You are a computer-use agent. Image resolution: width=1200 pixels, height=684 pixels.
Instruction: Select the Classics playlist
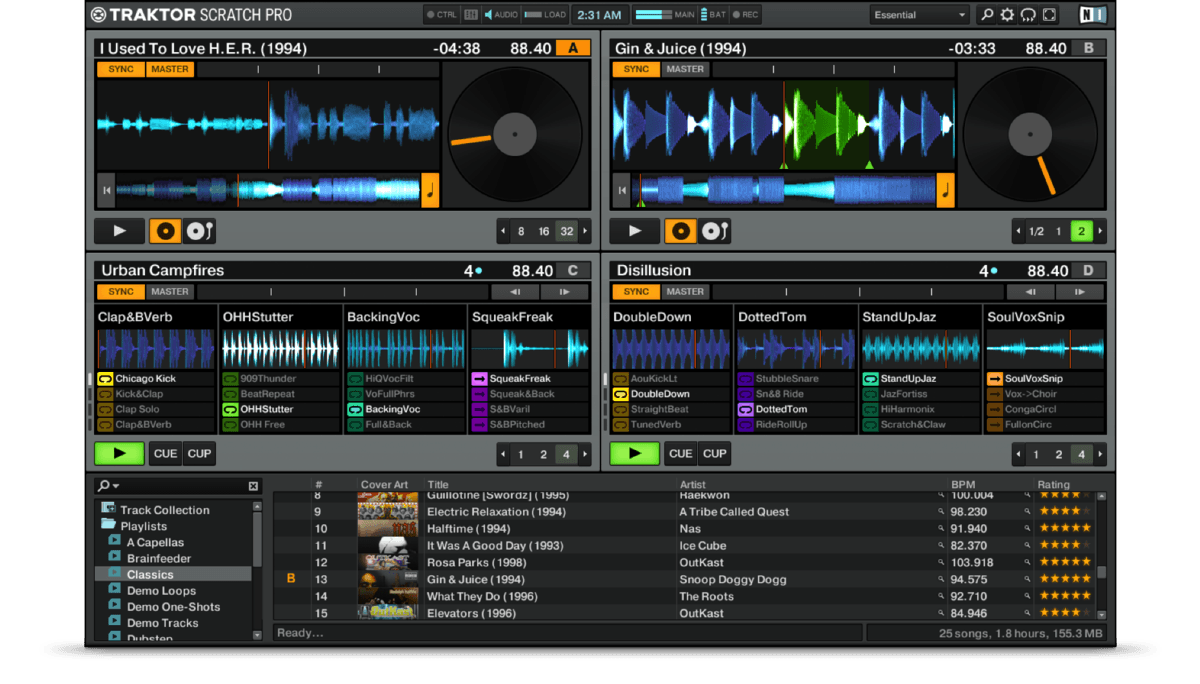(x=174, y=575)
